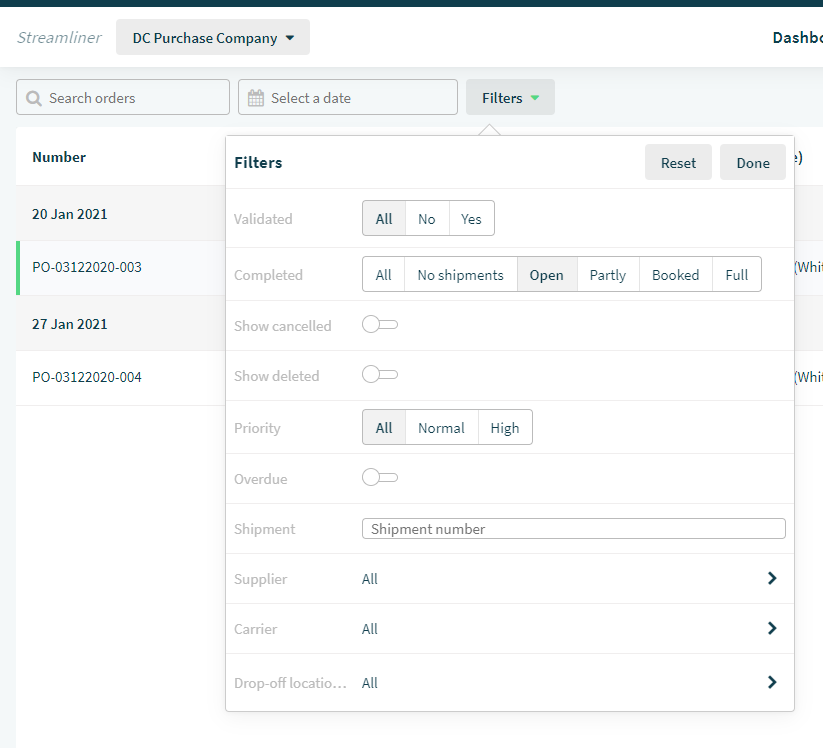
Task: Set Validated filter to Yes
Action: click(471, 218)
